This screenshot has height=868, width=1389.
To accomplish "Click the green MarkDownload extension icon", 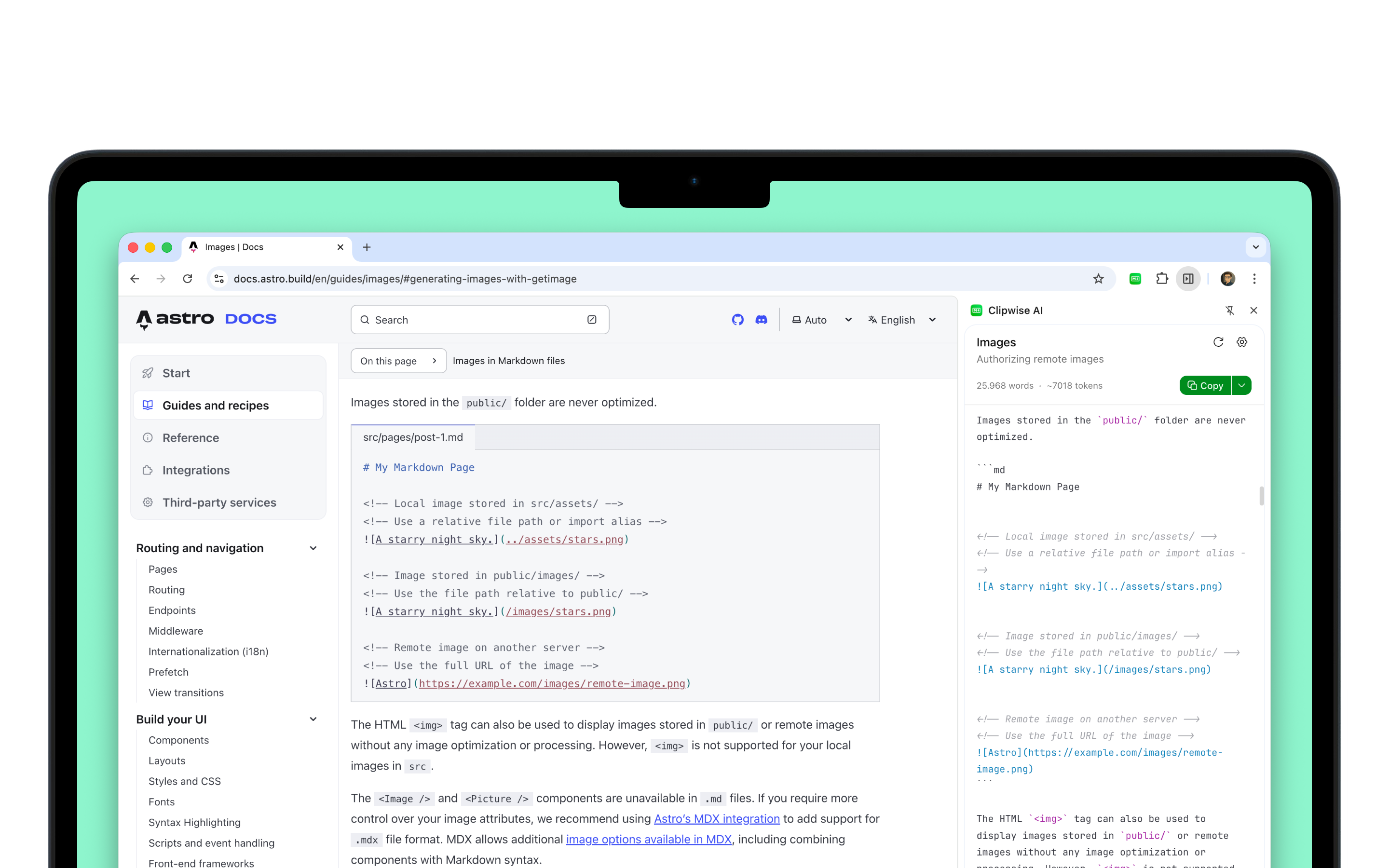I will pyautogui.click(x=1135, y=278).
